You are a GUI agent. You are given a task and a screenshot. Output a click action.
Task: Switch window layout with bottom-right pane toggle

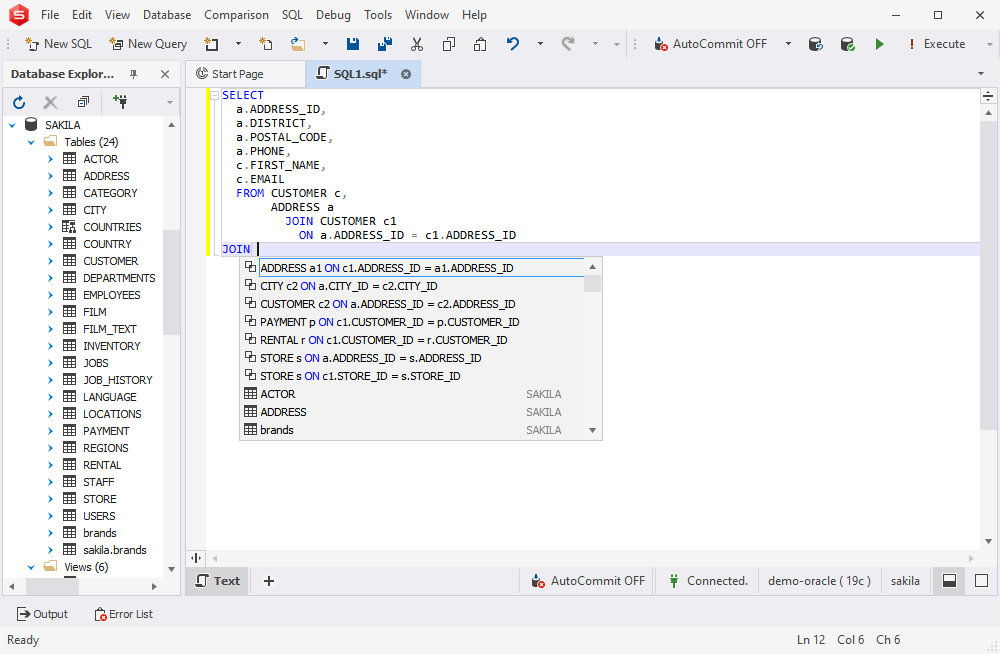(948, 580)
